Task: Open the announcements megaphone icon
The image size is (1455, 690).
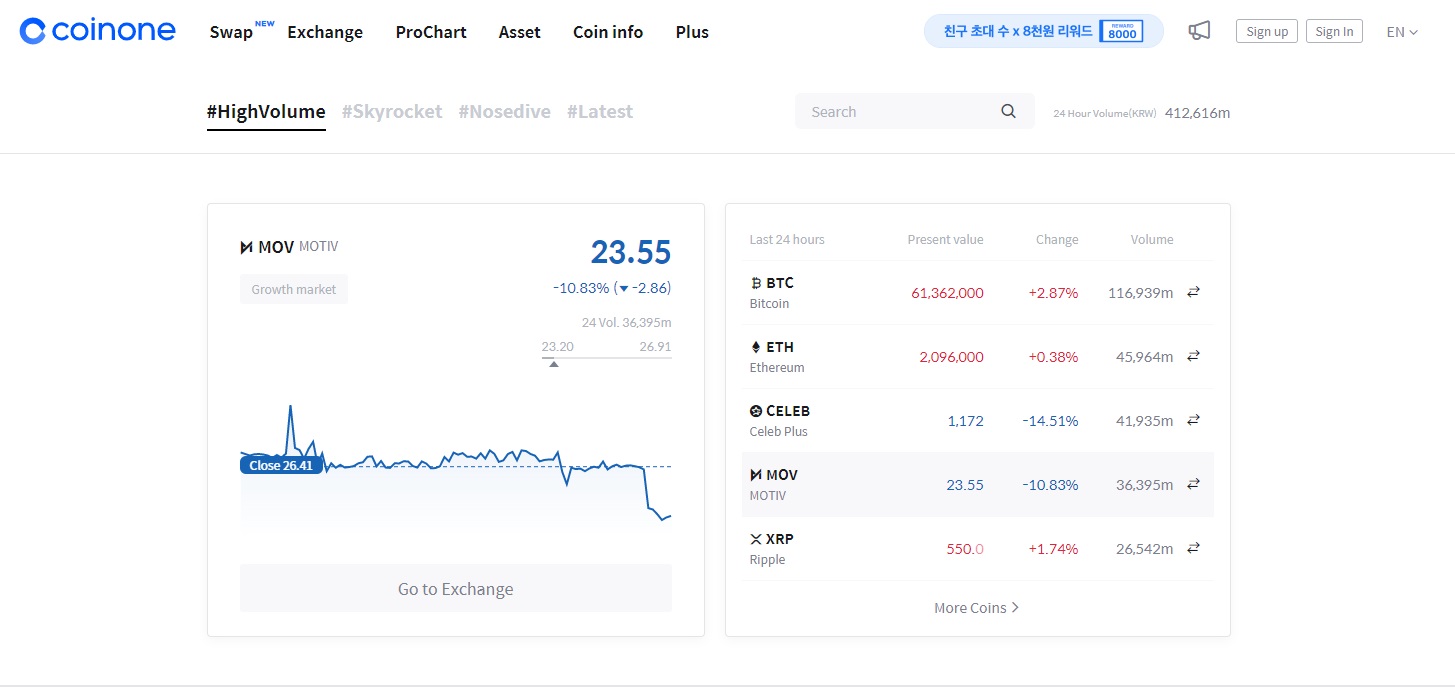Action: click(1199, 31)
